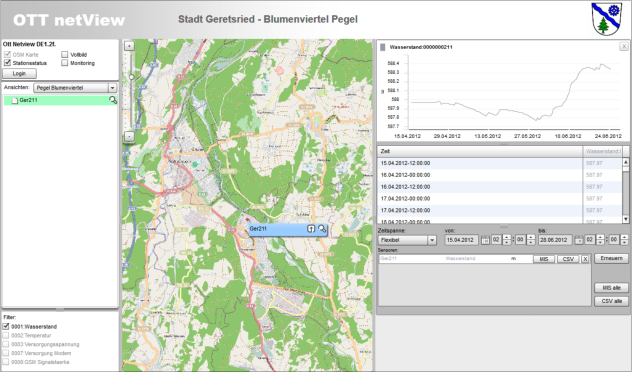Zoom out the map with the minus button
The width and height of the screenshot is (632, 372).
point(129,137)
